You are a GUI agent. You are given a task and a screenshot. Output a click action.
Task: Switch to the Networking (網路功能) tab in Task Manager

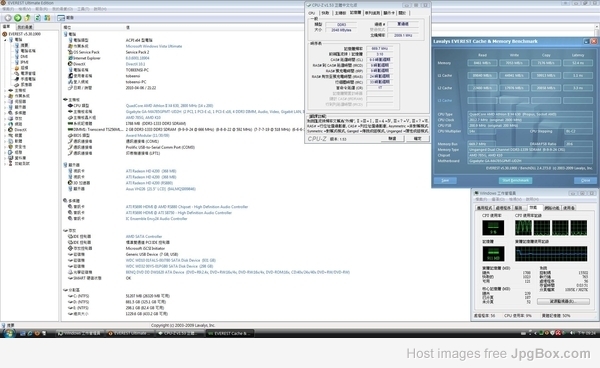[552, 208]
